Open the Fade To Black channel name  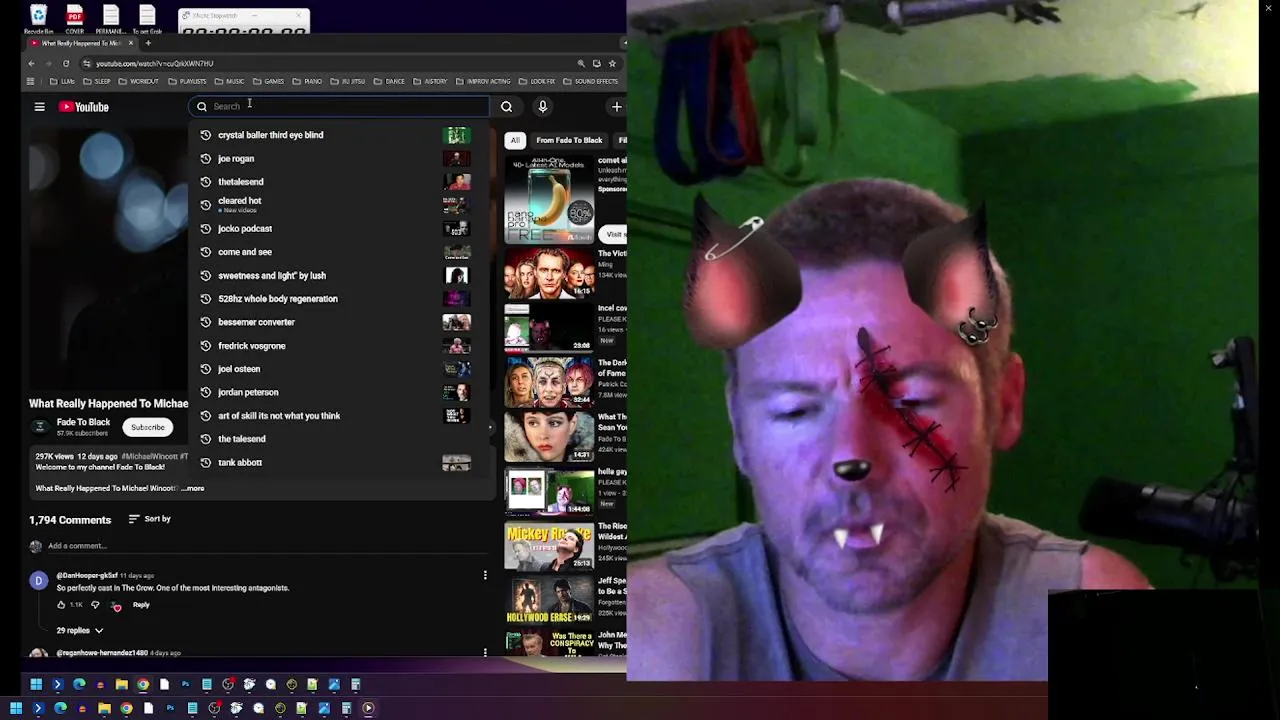(83, 422)
